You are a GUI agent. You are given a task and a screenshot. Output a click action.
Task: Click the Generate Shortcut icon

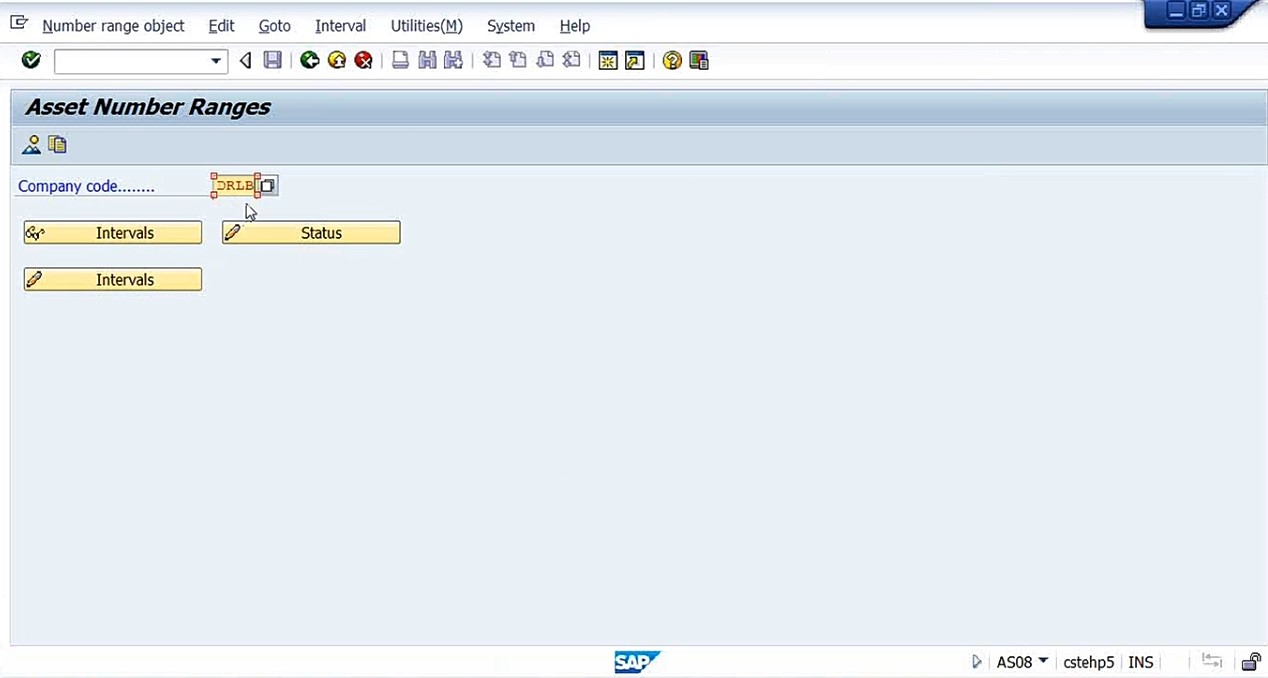(x=635, y=61)
